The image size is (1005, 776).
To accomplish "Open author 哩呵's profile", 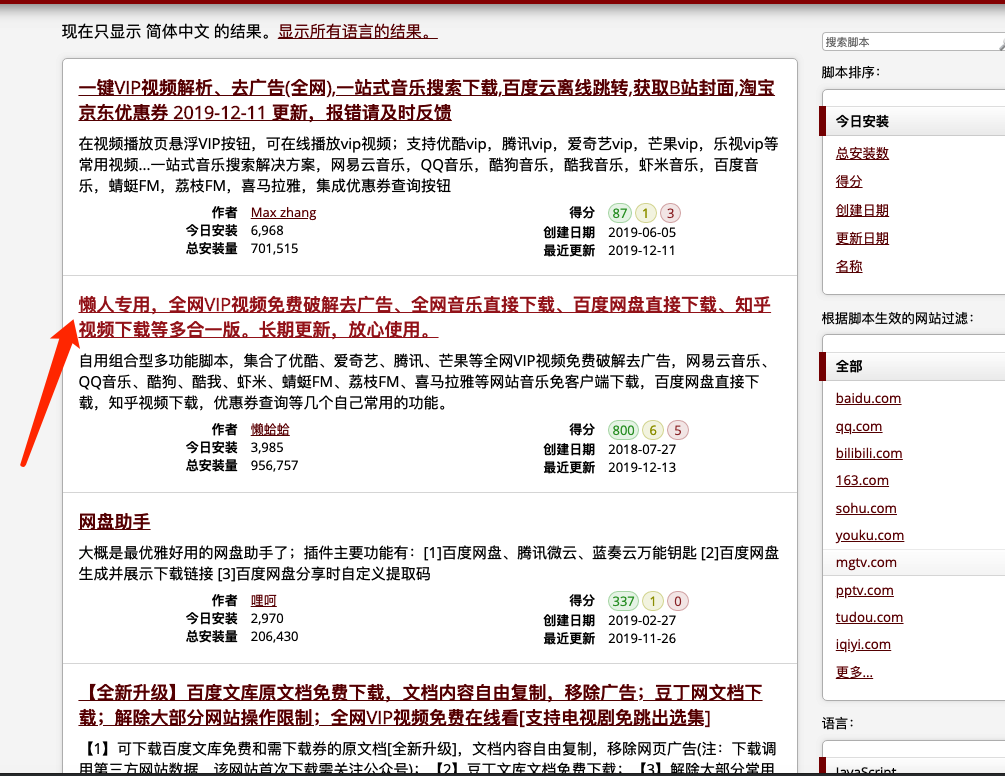I will click(263, 600).
